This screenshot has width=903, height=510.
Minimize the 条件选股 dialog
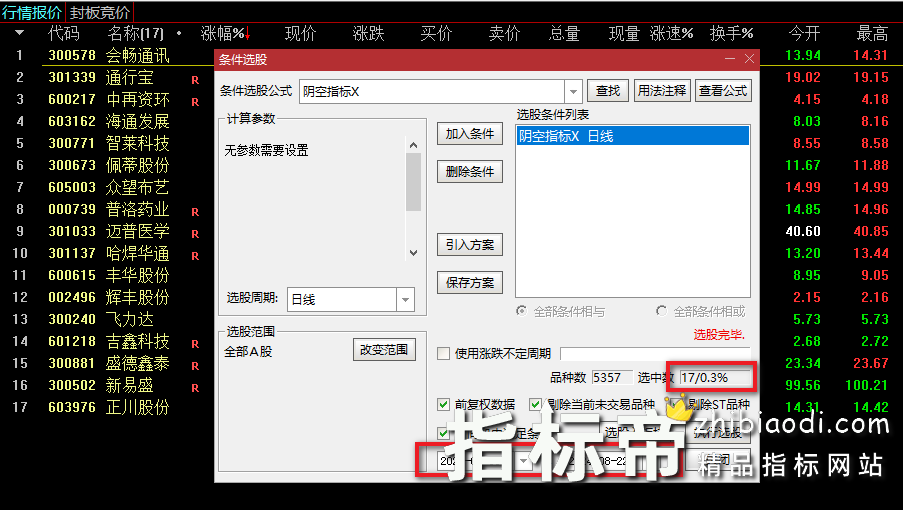pos(730,59)
